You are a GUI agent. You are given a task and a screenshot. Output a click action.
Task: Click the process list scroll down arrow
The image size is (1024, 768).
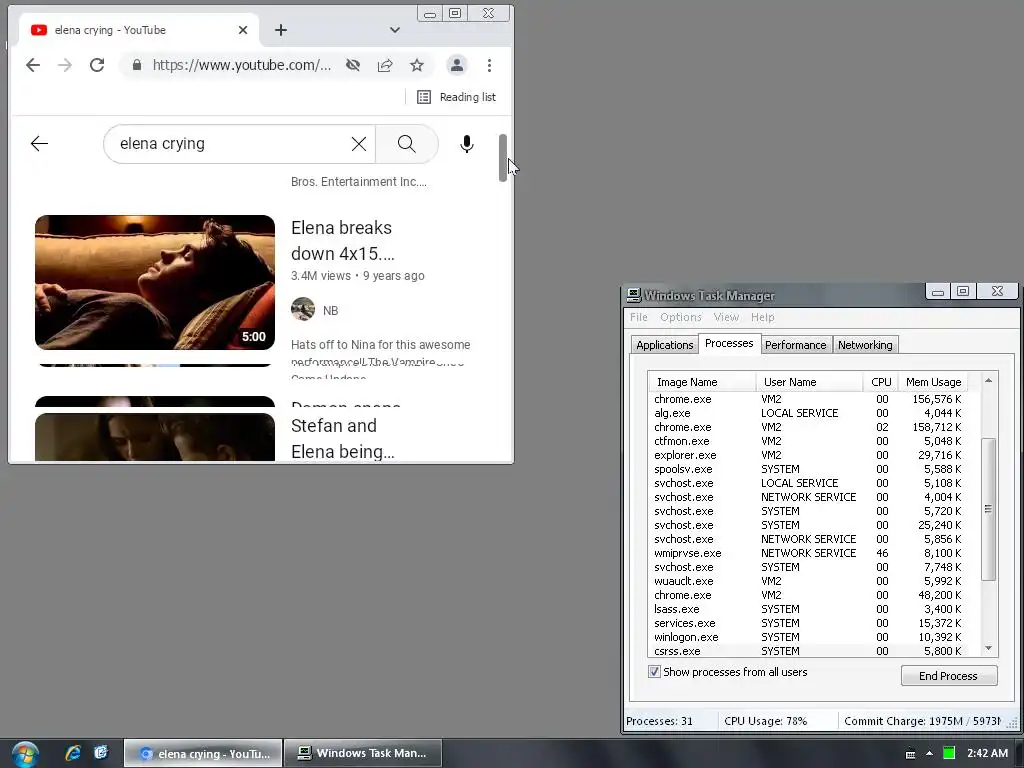tap(989, 648)
